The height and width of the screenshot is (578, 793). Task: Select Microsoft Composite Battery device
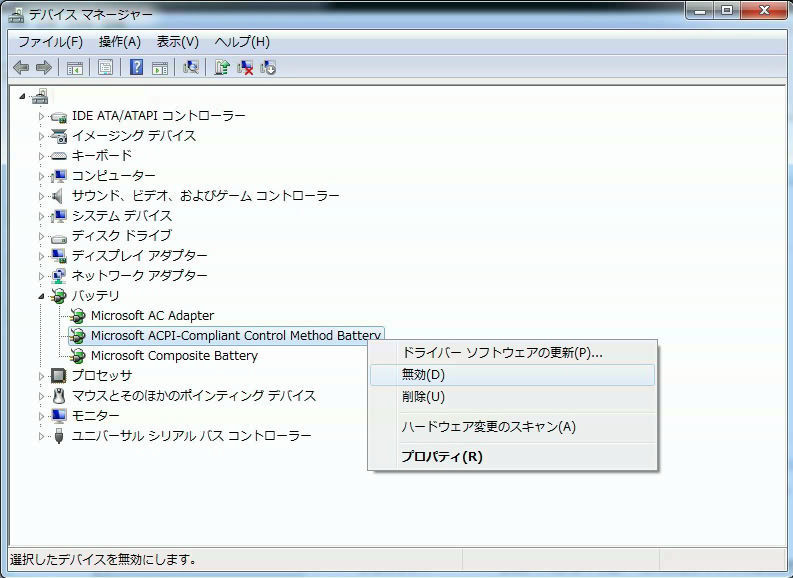(x=174, y=355)
